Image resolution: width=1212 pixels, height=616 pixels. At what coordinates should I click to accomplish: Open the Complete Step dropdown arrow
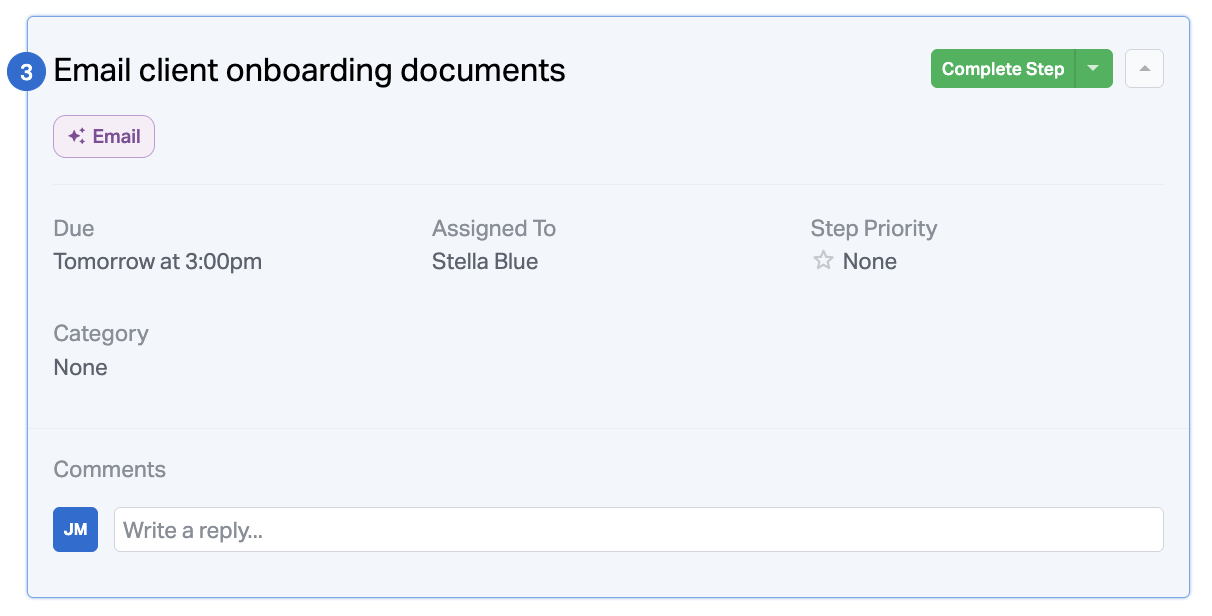click(1093, 69)
